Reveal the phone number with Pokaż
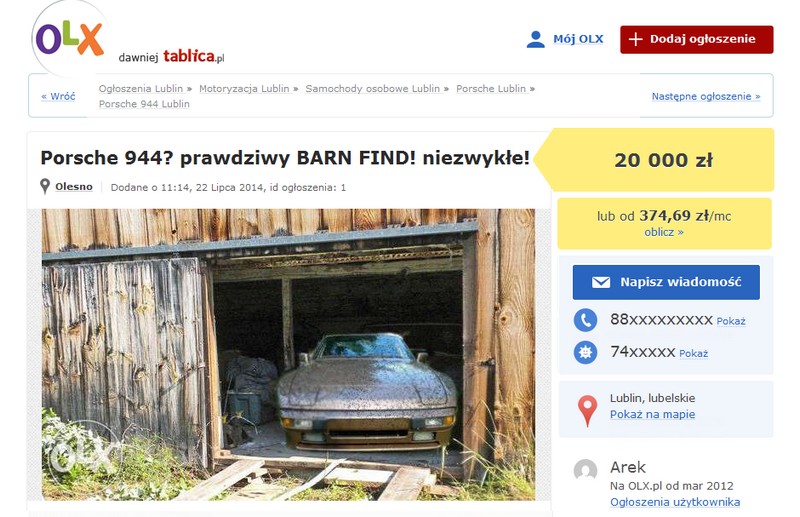This screenshot has width=800, height=517. [x=731, y=322]
